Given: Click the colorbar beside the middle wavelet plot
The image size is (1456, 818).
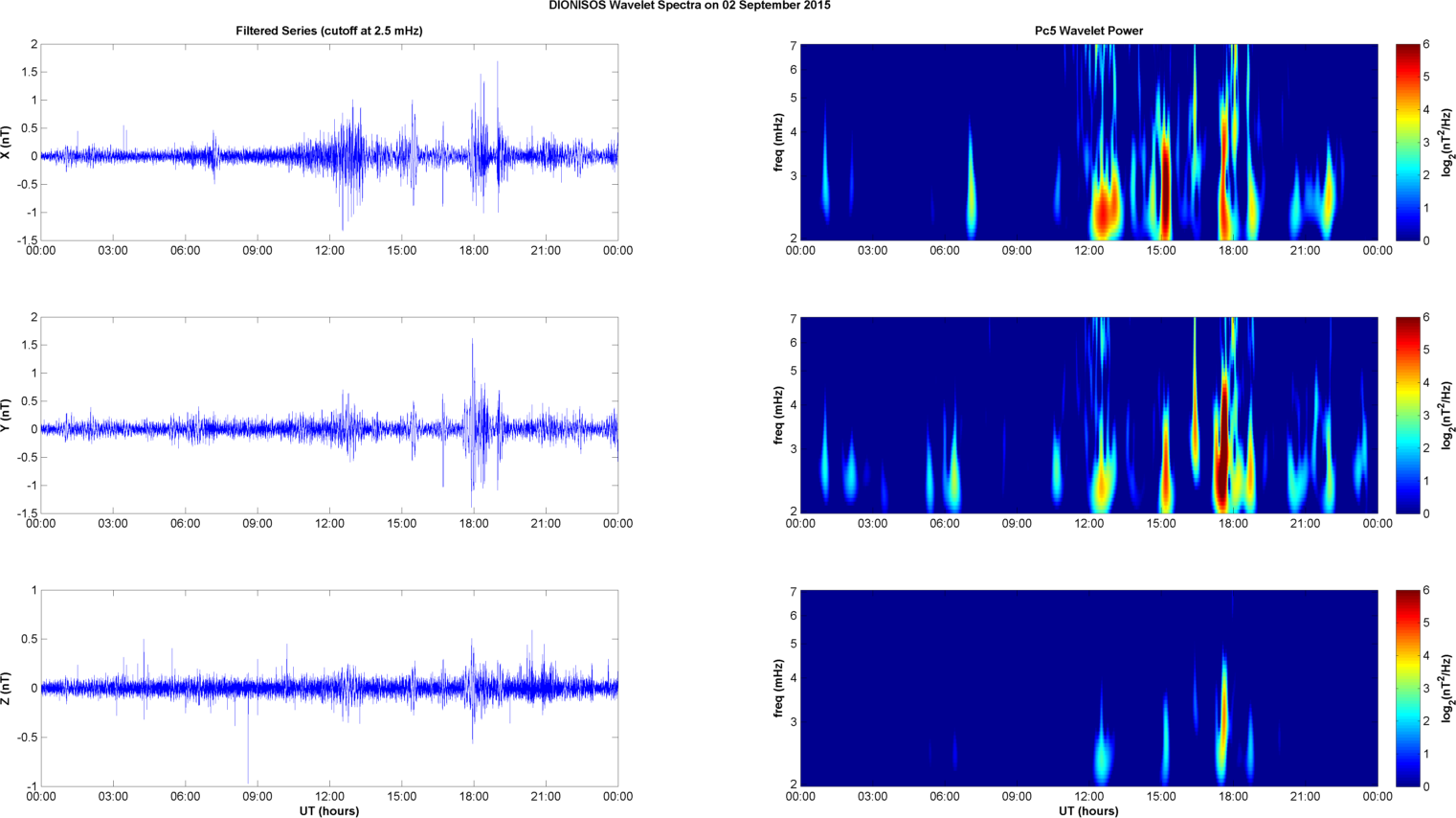Looking at the screenshot, I should click(1407, 415).
